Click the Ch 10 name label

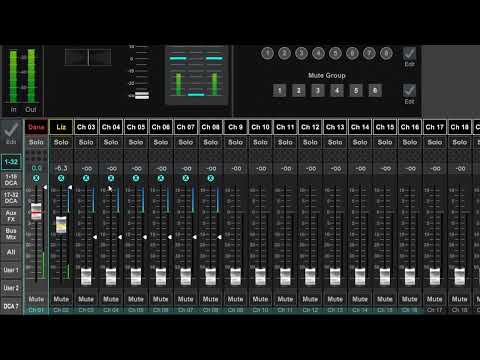coord(260,127)
